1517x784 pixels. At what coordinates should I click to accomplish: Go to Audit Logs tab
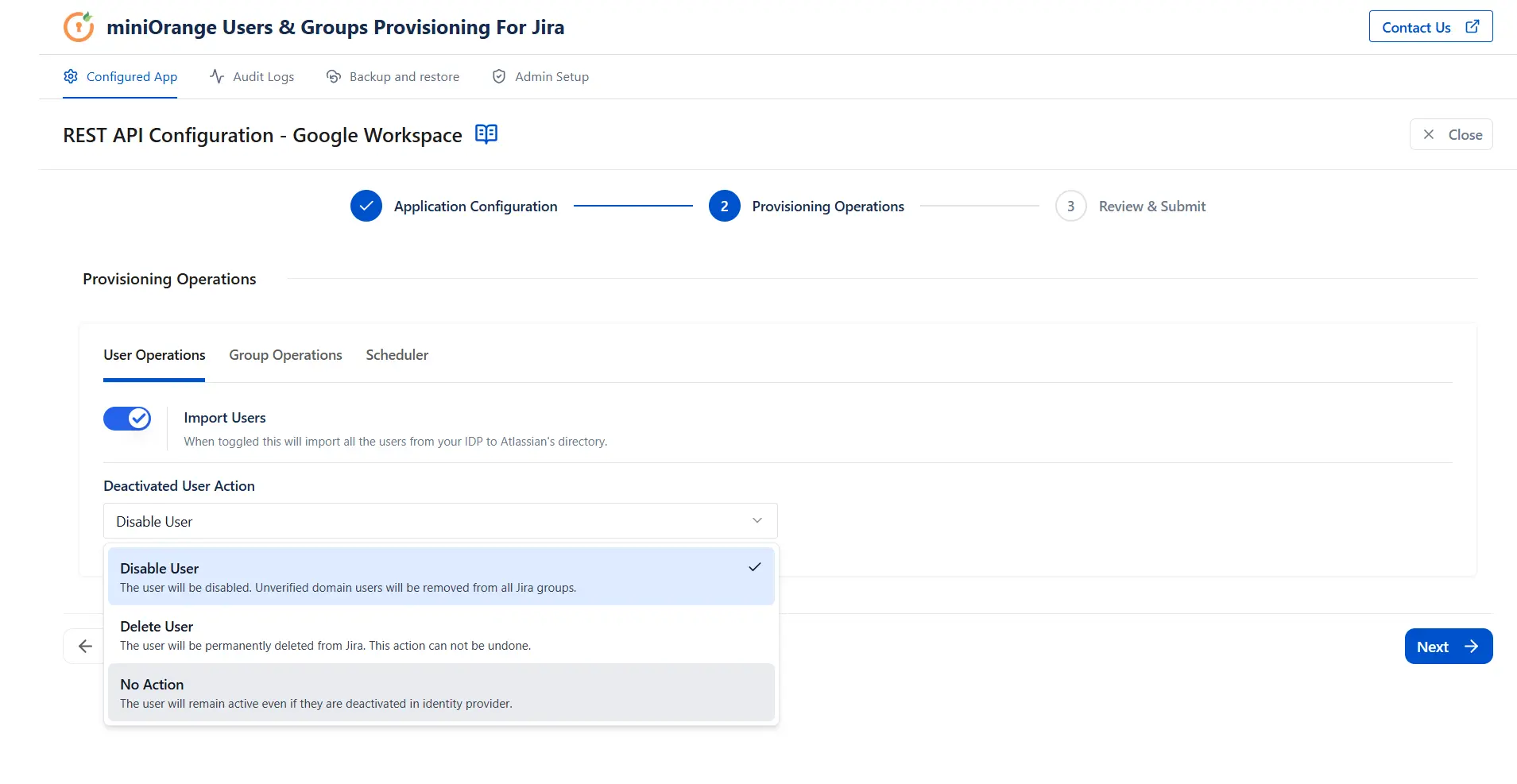tap(252, 76)
